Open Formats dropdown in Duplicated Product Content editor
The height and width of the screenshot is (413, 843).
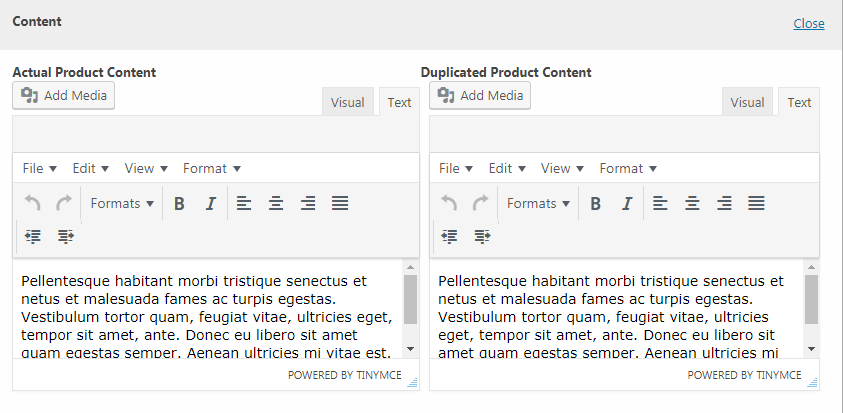pos(538,203)
